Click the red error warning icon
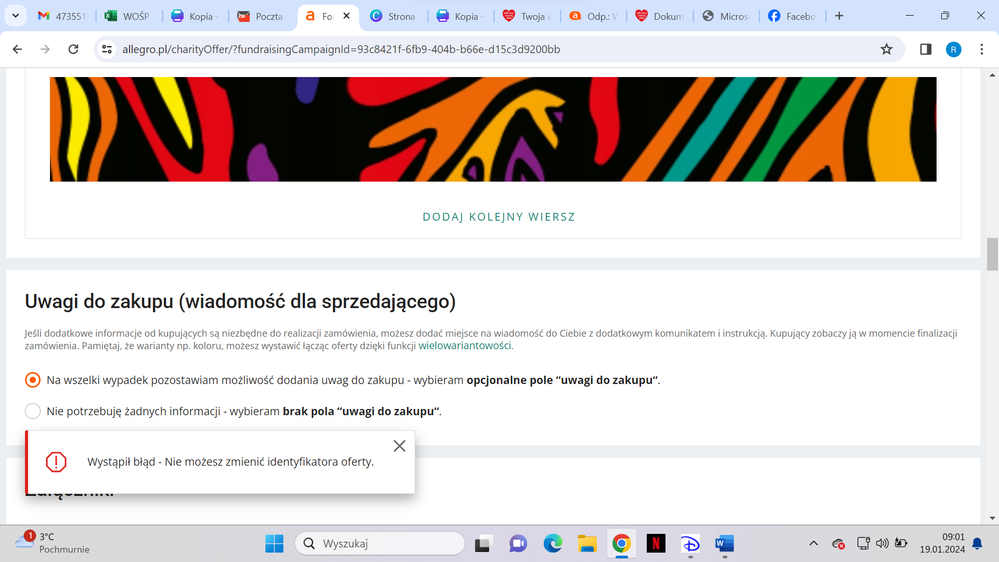Viewport: 999px width, 562px height. pos(56,462)
